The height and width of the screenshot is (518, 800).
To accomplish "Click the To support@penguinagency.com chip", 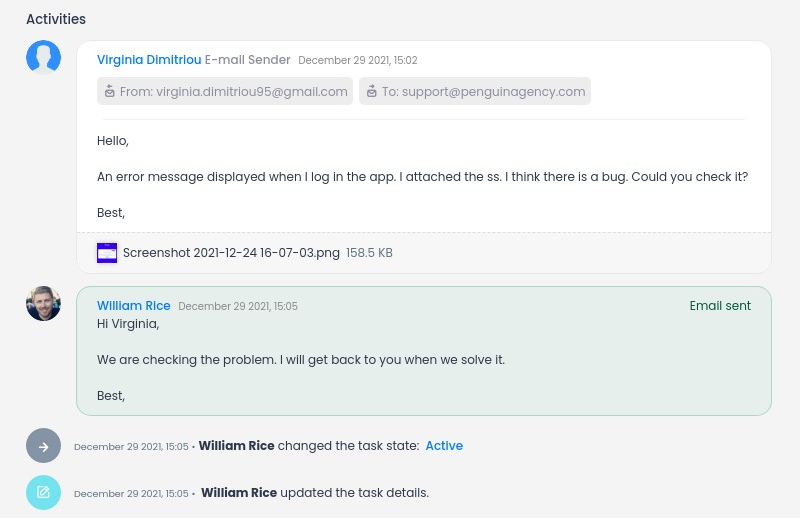I will 475,91.
